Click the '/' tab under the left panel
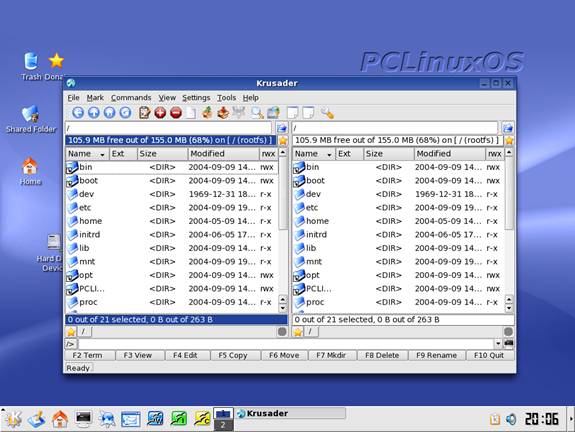This screenshot has height=432, width=575. pos(84,332)
